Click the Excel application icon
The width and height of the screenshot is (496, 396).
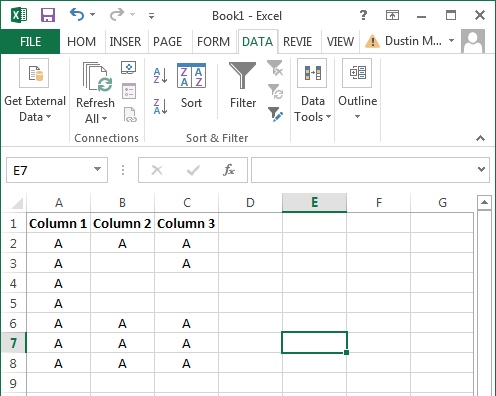coord(19,15)
